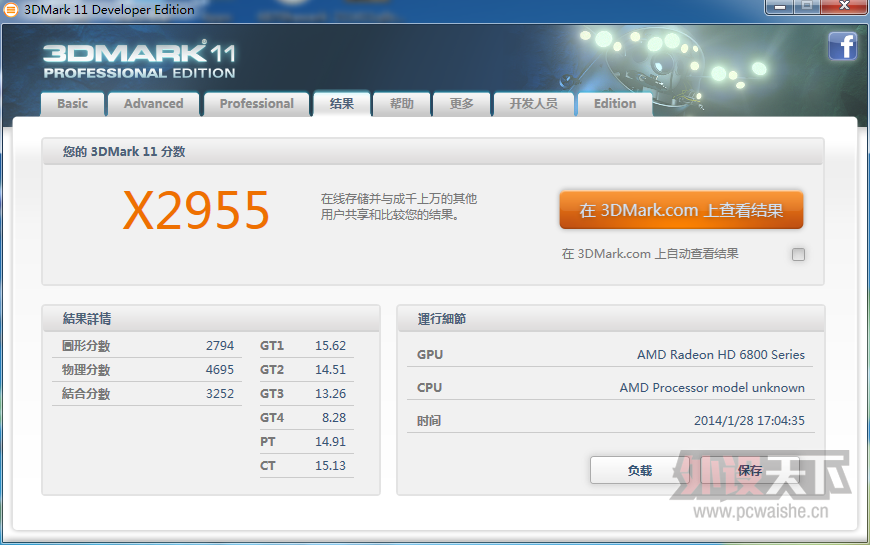870x545 pixels.
Task: Select the Edition tab
Action: [x=615, y=104]
